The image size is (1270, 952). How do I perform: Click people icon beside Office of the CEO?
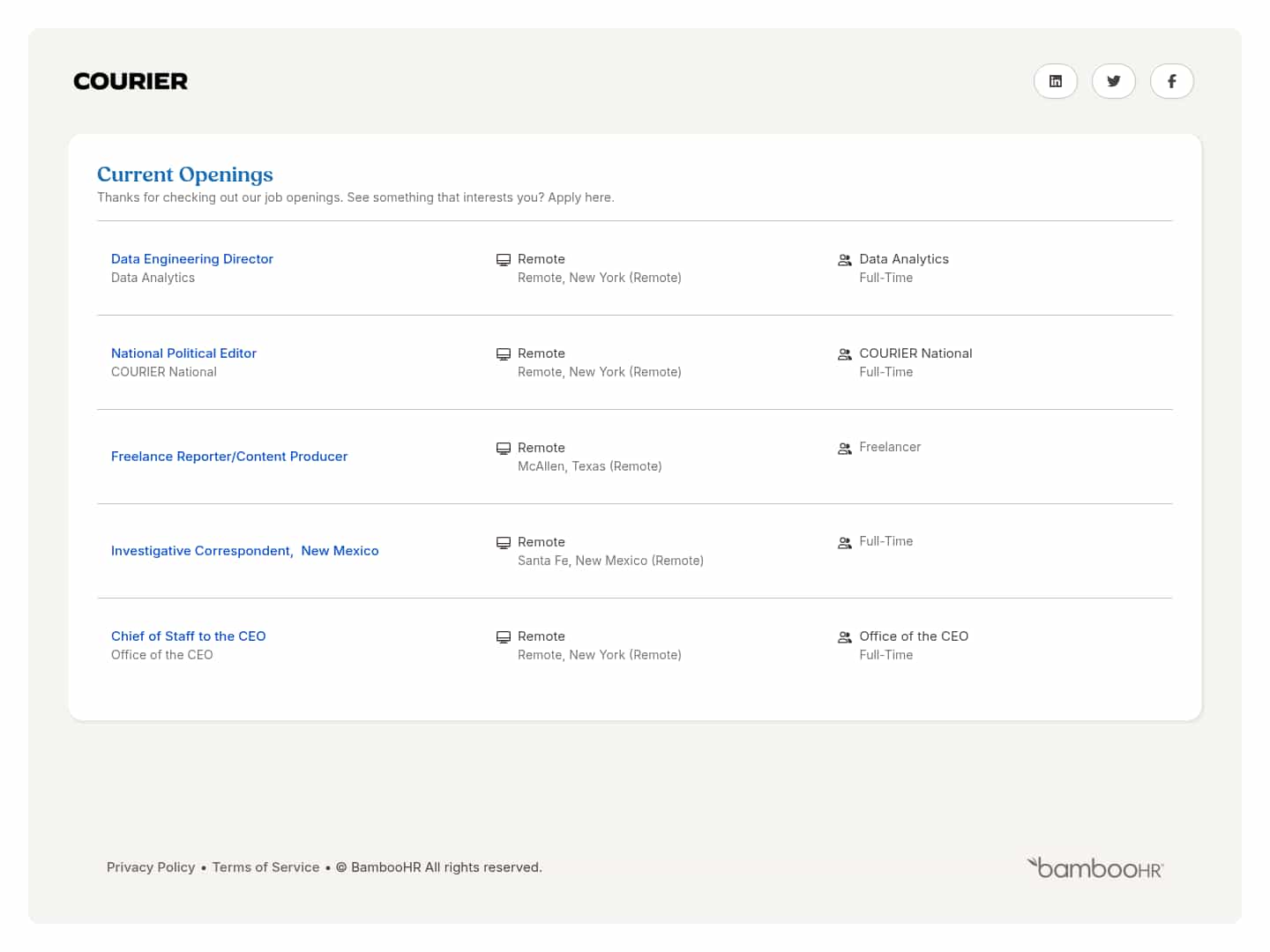pyautogui.click(x=845, y=637)
